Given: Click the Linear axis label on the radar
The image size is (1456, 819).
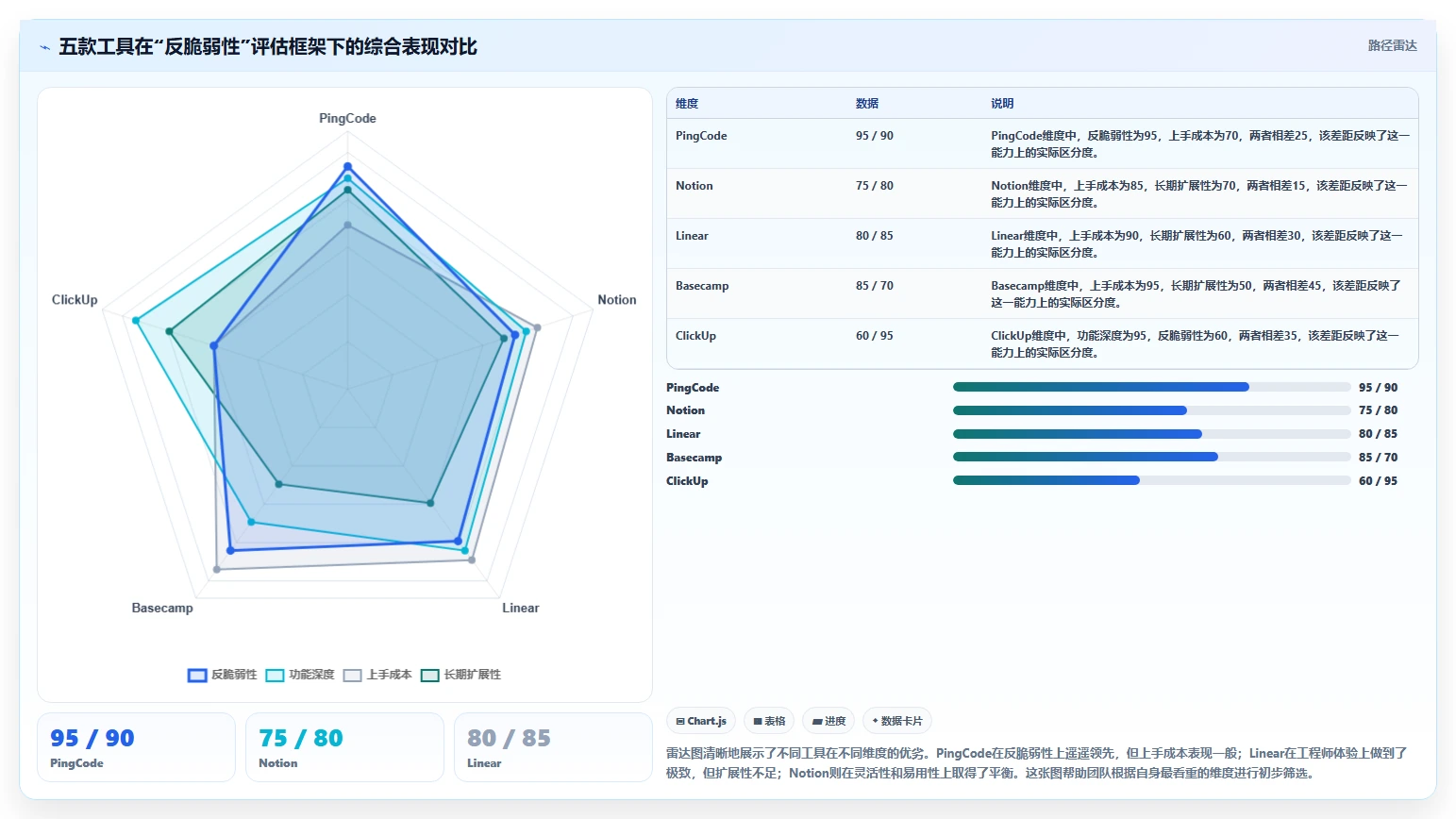Looking at the screenshot, I should click(521, 609).
